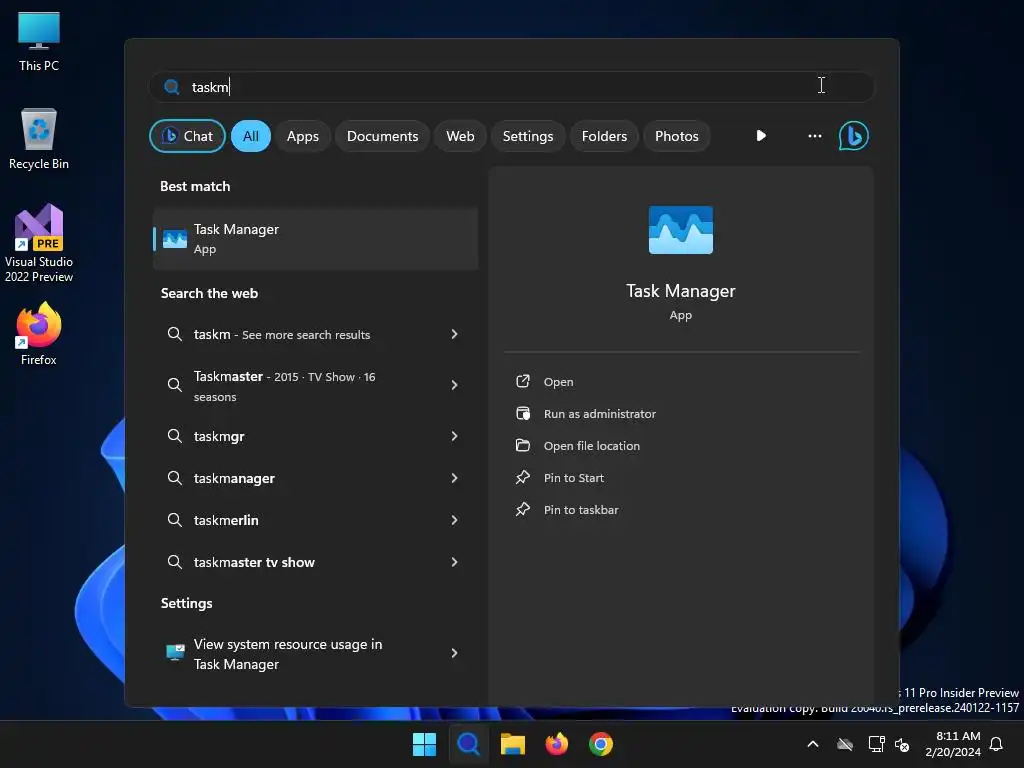Click the taskmanager web suggestion

tap(315, 478)
